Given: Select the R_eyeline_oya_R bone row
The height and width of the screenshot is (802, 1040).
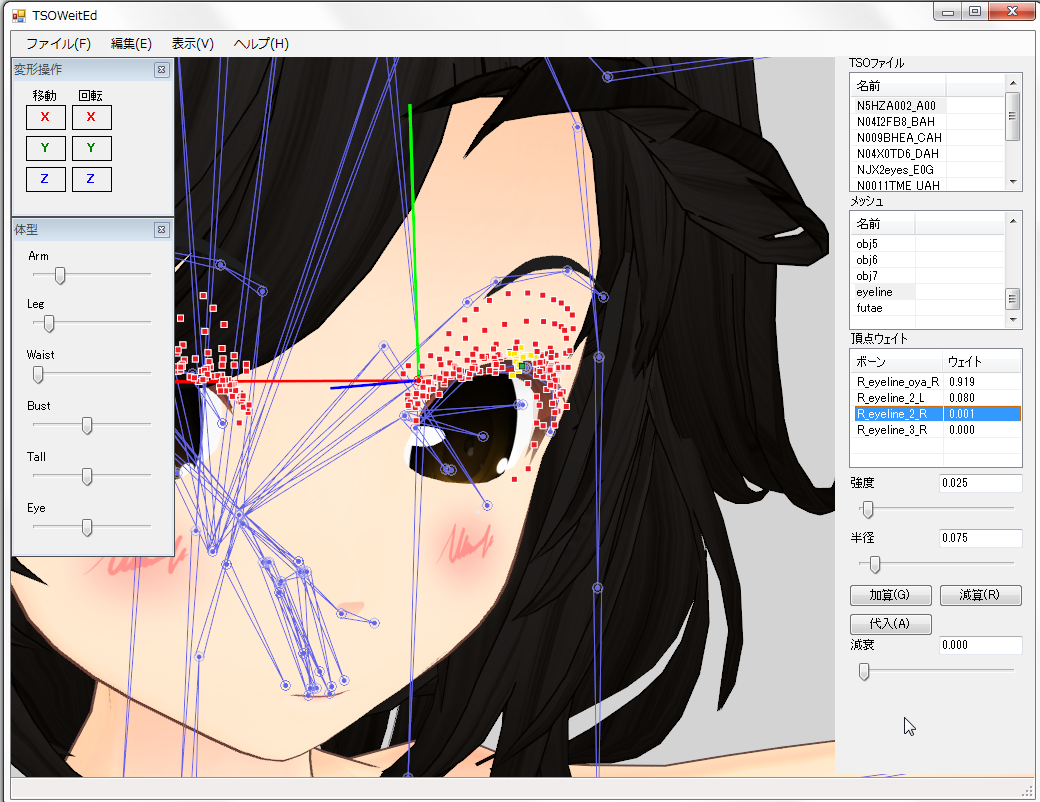Looking at the screenshot, I should coord(897,382).
